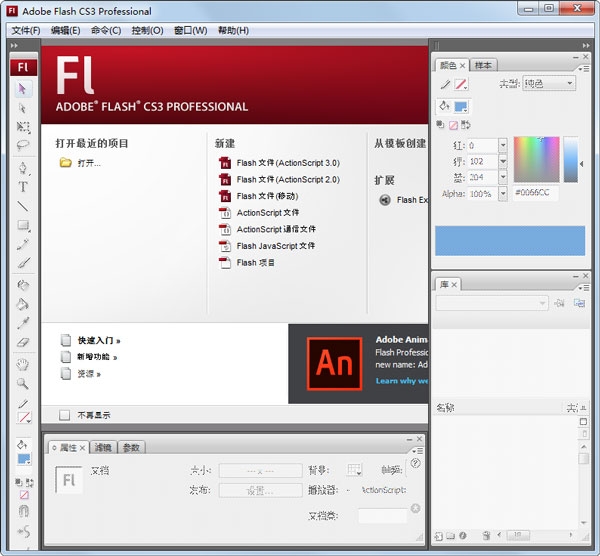This screenshot has width=600, height=556.
Task: Select the Zoom magnifier tool
Action: (23, 384)
